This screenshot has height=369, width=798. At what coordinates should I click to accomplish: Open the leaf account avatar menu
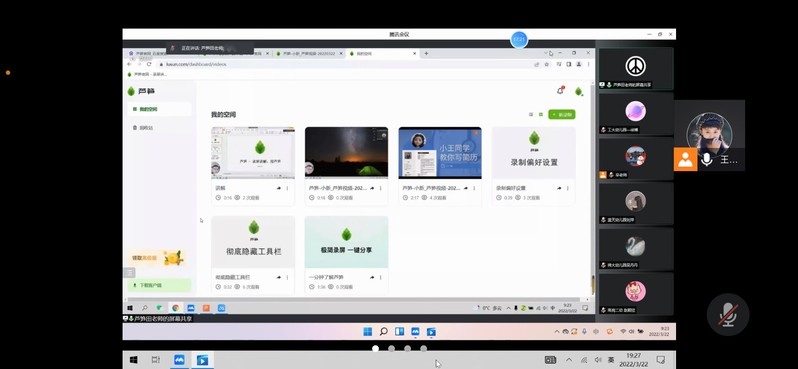tap(578, 91)
